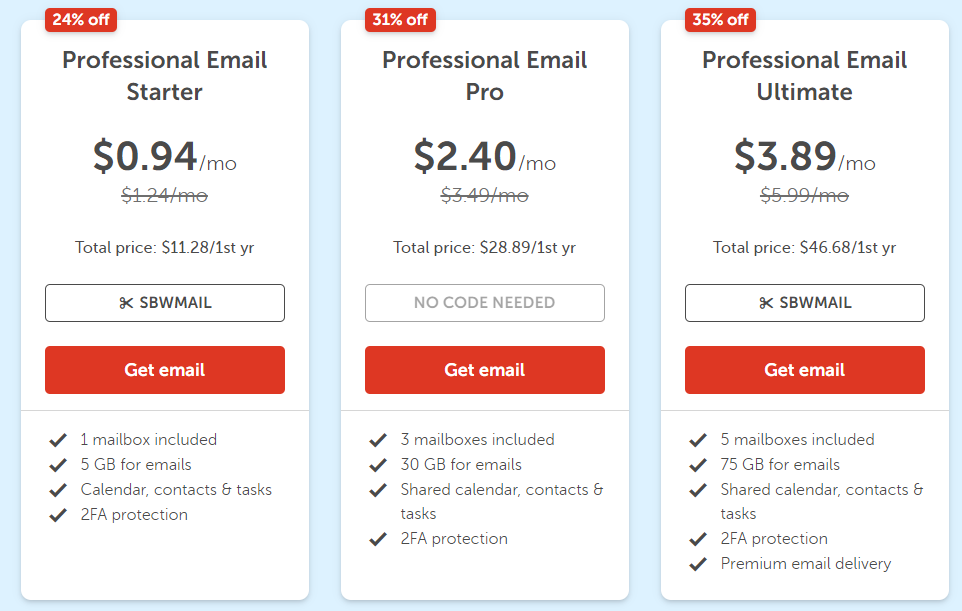This screenshot has width=962, height=611.
Task: Click the checkmark beside '1 mailbox included'
Action: point(57,438)
